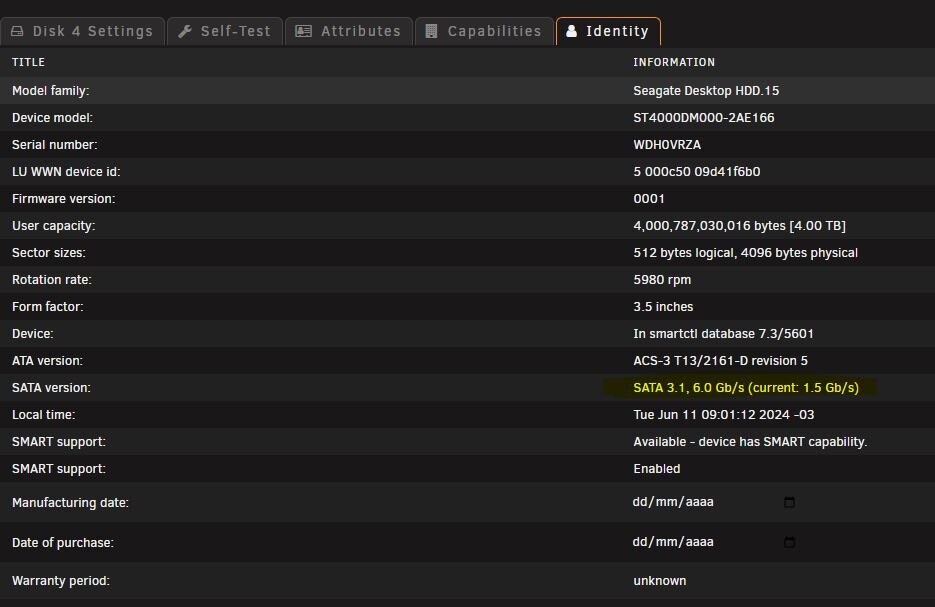935x607 pixels.
Task: Click the 'ATA version:' label
Action: pos(47,361)
